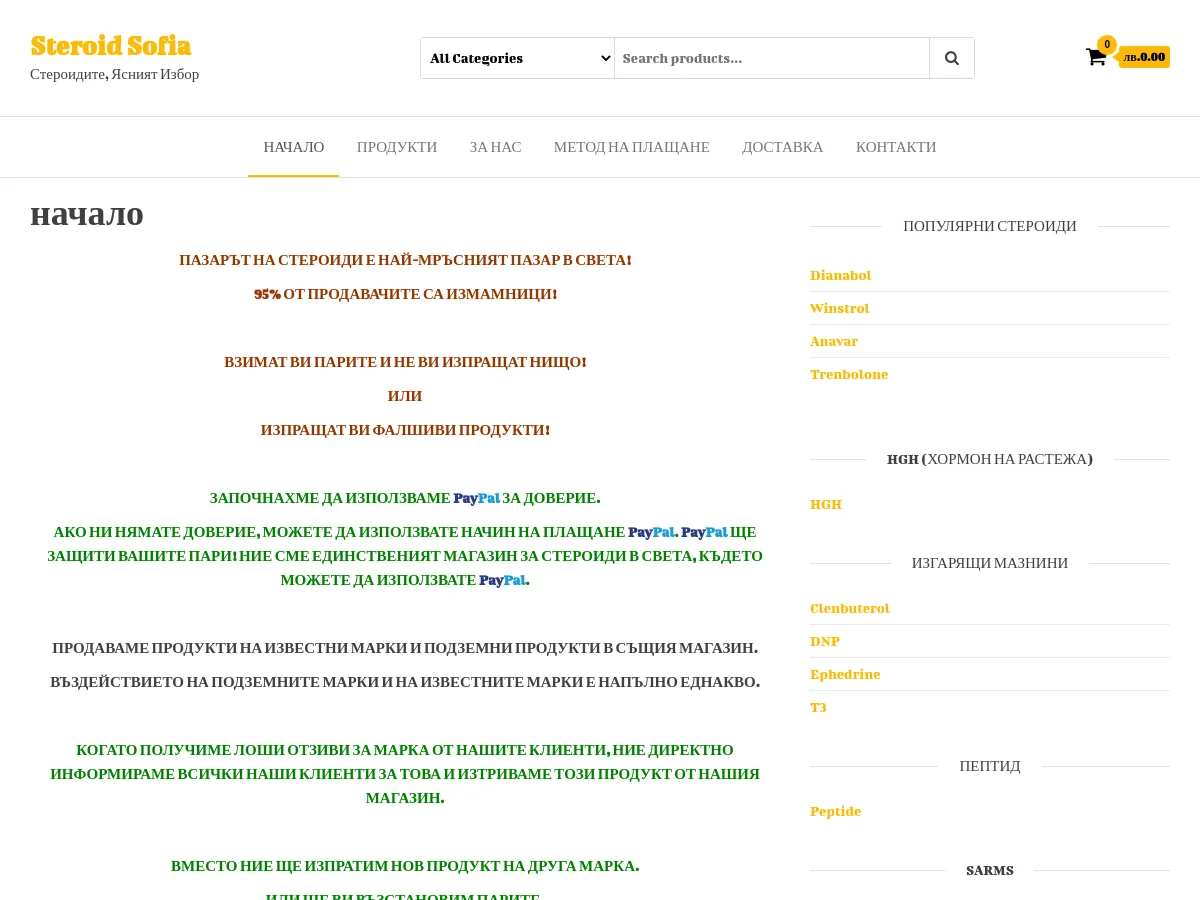Open the ДОСТАВКА menu item
Viewport: 1200px width, 900px height.
pos(782,147)
